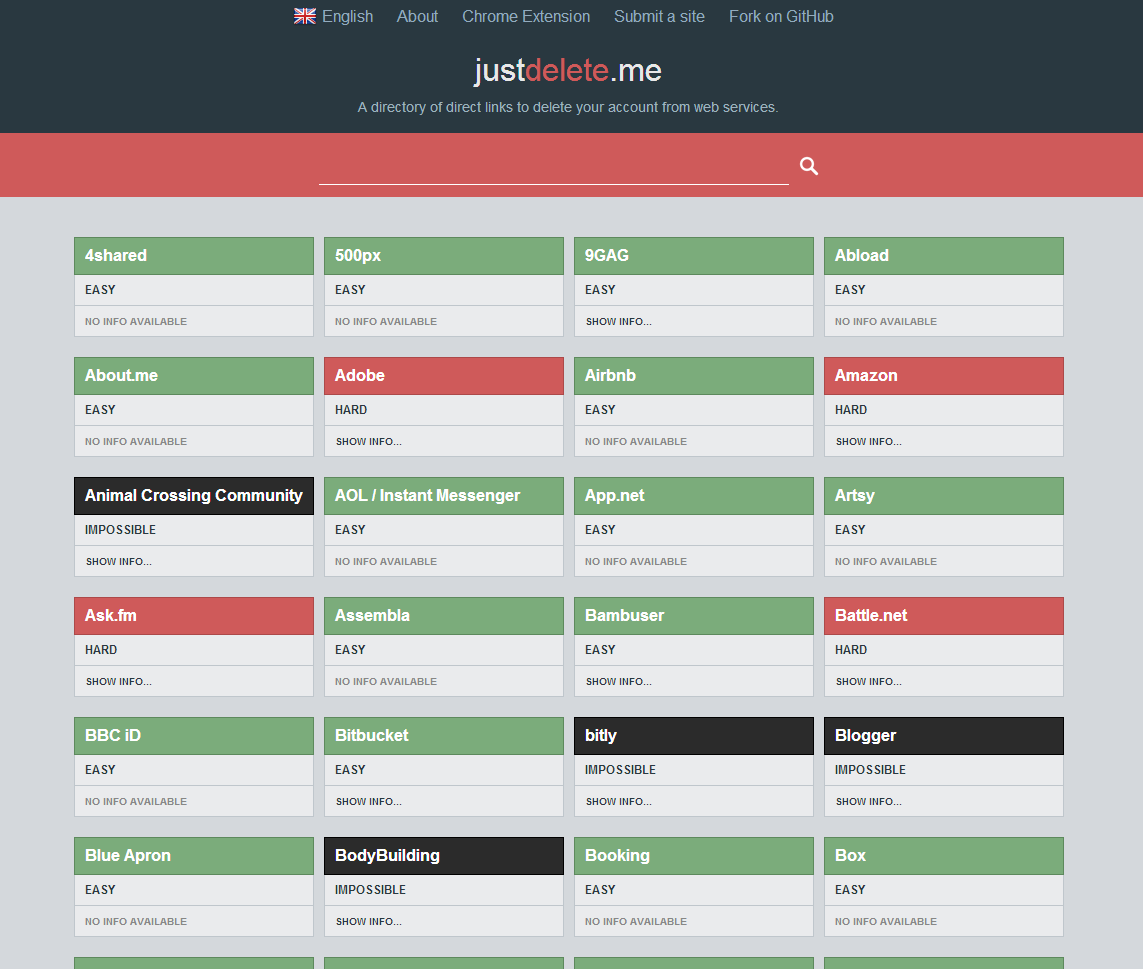Show info for Blogger
Viewport: 1143px width, 969px height.
867,801
